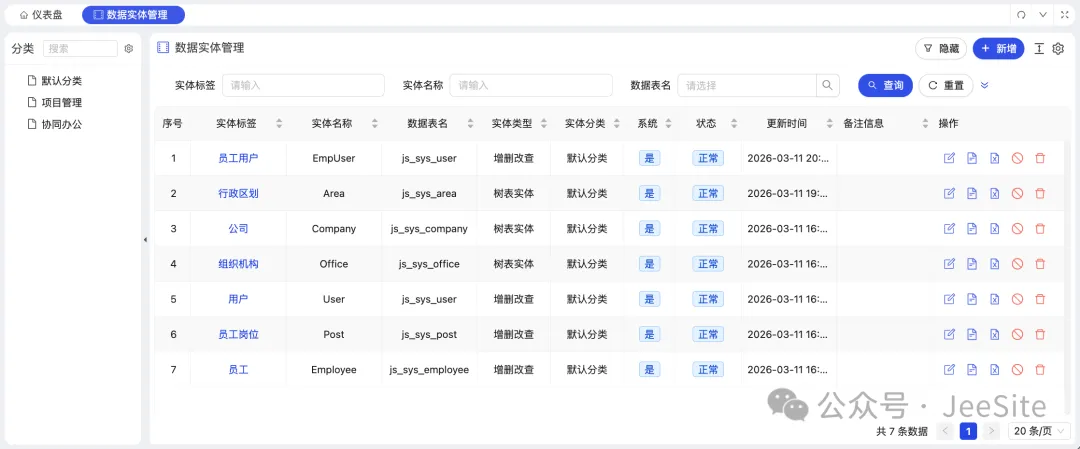
Task: Open the 20 条/页 page size dropdown
Action: tap(1033, 431)
